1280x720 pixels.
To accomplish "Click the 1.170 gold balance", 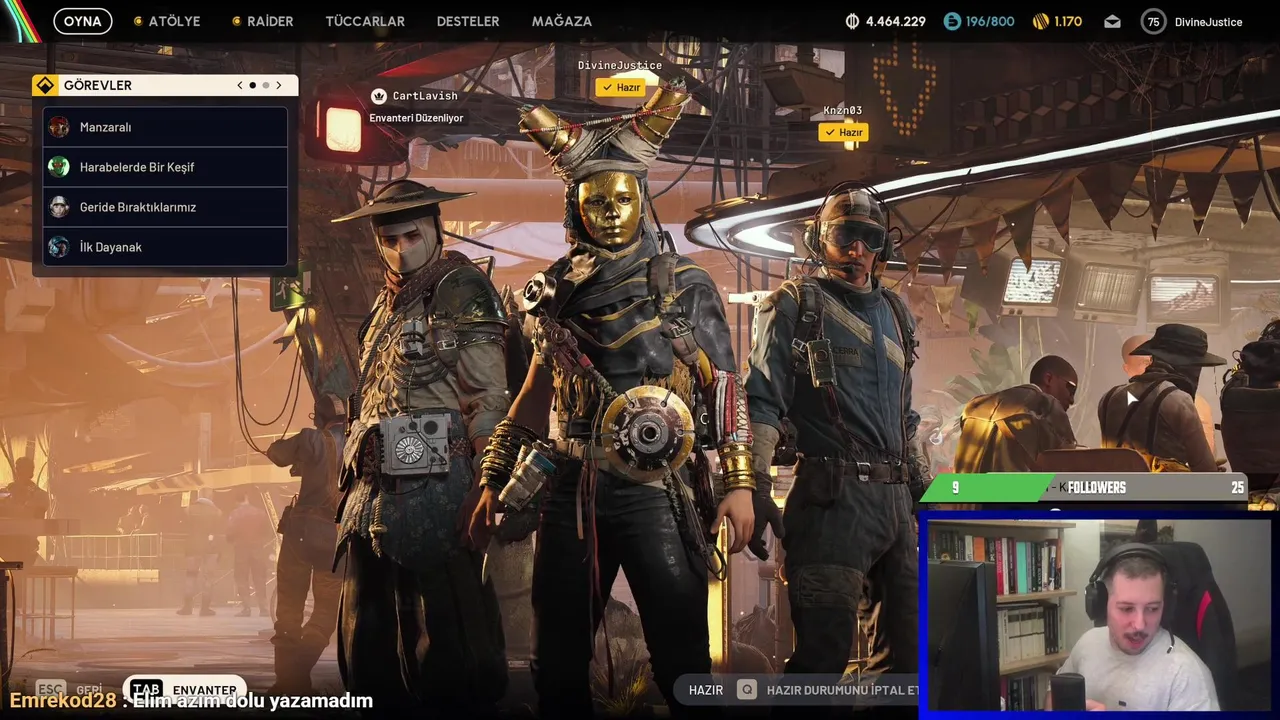I will point(1068,21).
